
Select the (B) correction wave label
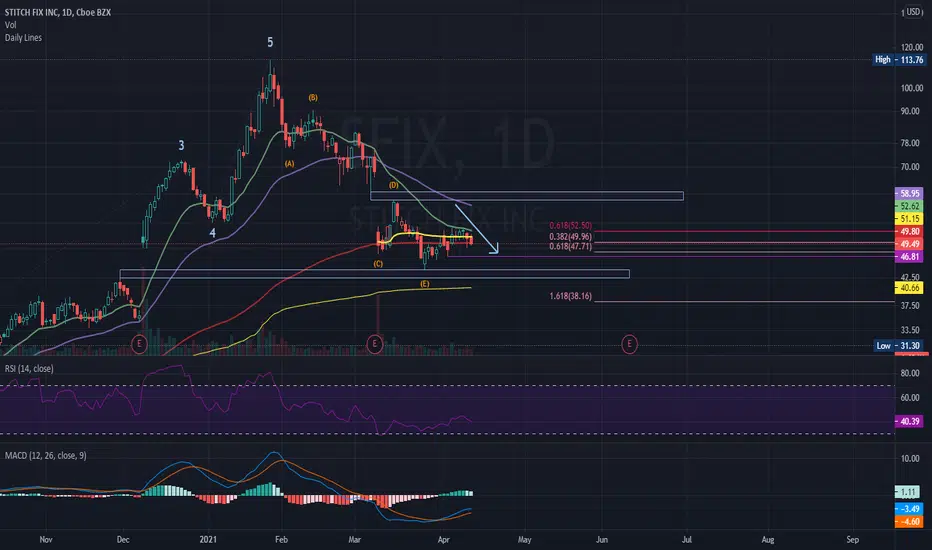click(313, 98)
